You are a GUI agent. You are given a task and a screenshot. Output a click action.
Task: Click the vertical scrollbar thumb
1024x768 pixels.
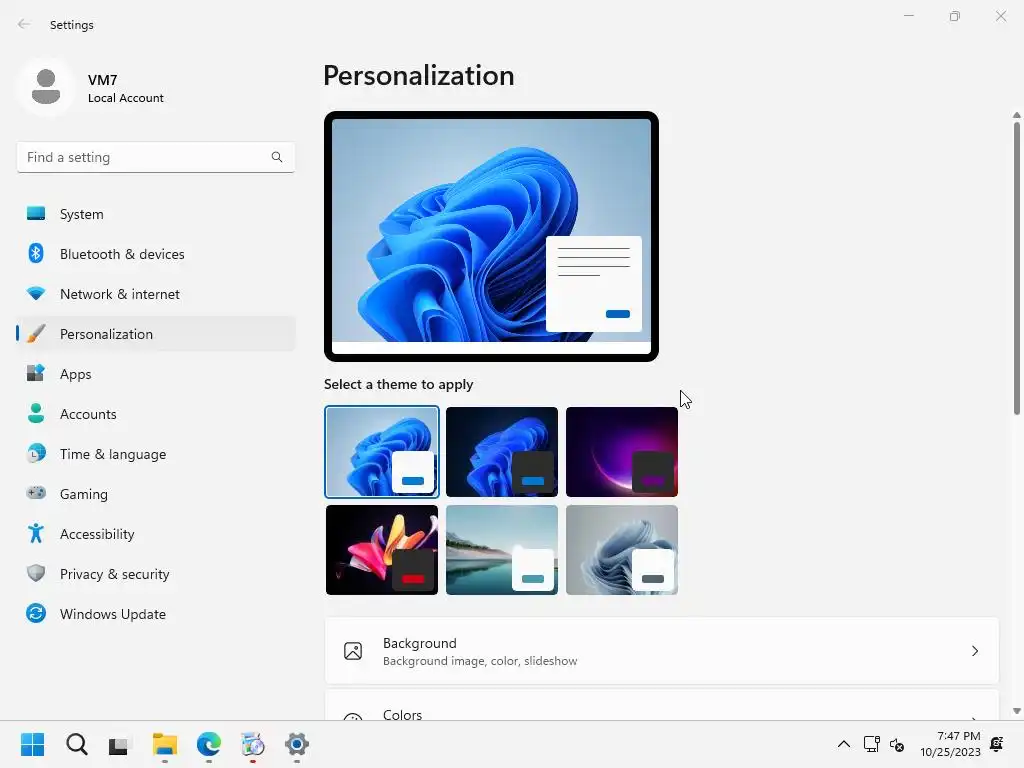pos(1016,268)
